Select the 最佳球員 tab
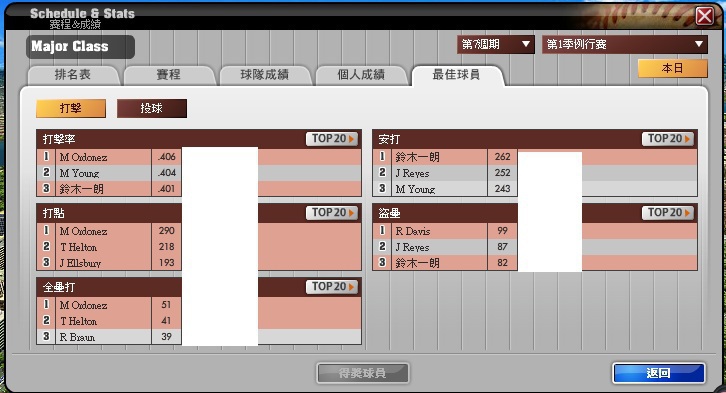726x393 pixels. click(x=457, y=75)
